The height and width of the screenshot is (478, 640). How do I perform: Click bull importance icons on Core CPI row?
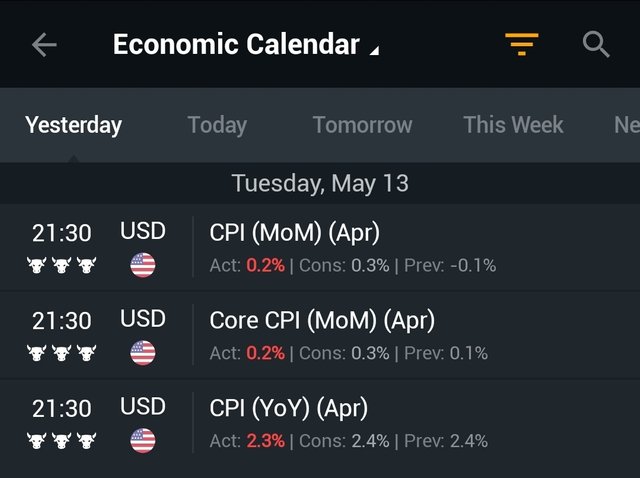[62, 353]
